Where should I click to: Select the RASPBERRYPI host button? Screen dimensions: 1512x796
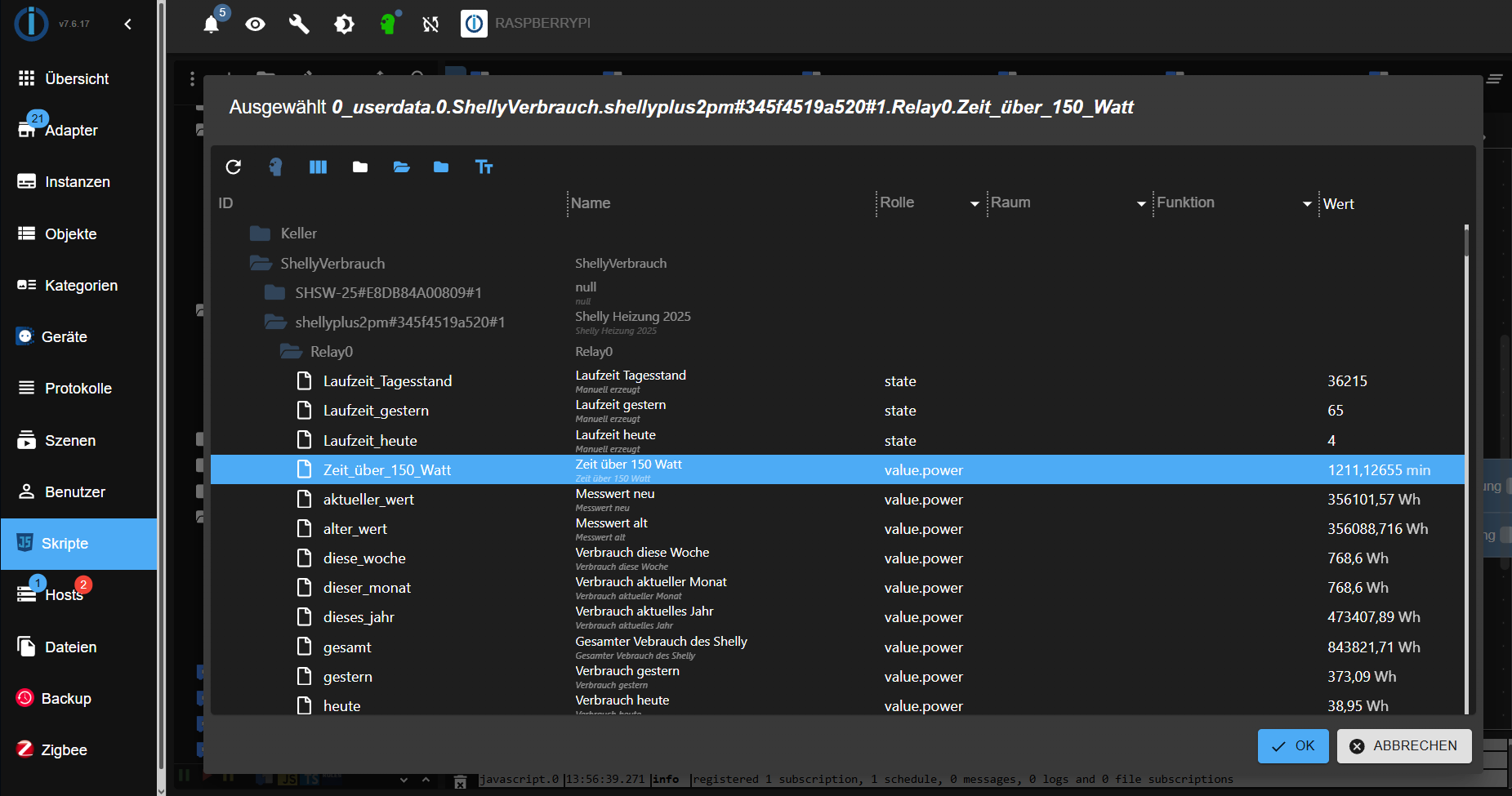point(526,24)
